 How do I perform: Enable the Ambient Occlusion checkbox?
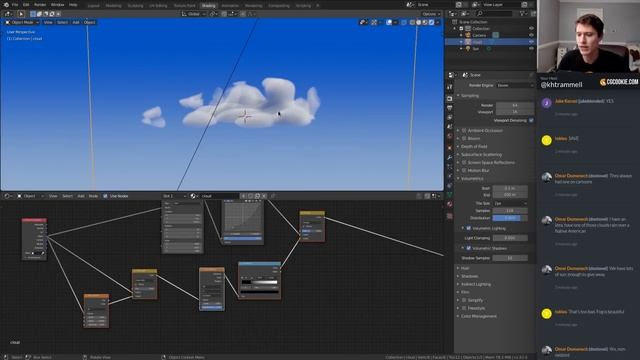464,130
